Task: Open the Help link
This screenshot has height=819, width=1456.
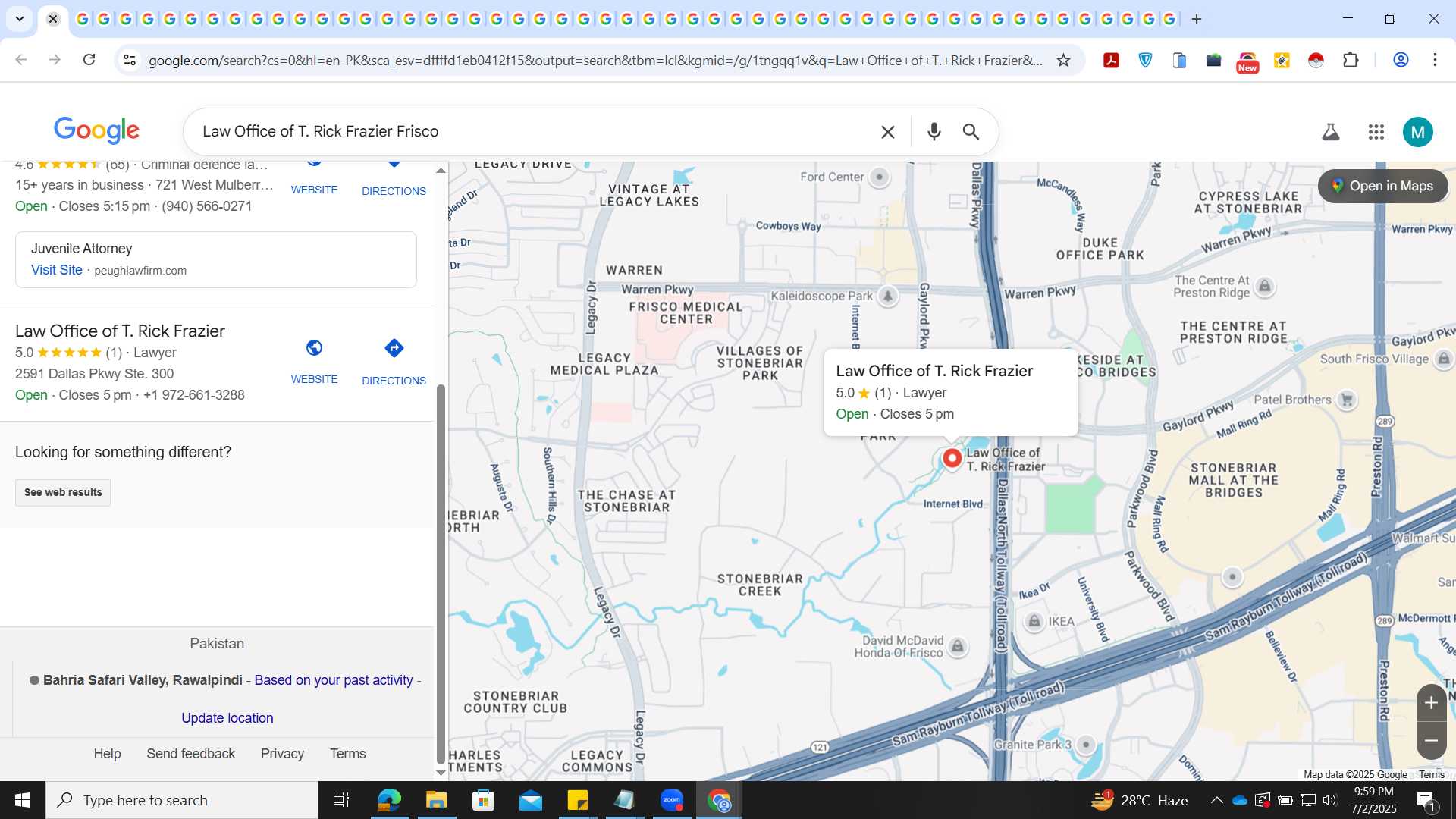Action: coord(107,754)
